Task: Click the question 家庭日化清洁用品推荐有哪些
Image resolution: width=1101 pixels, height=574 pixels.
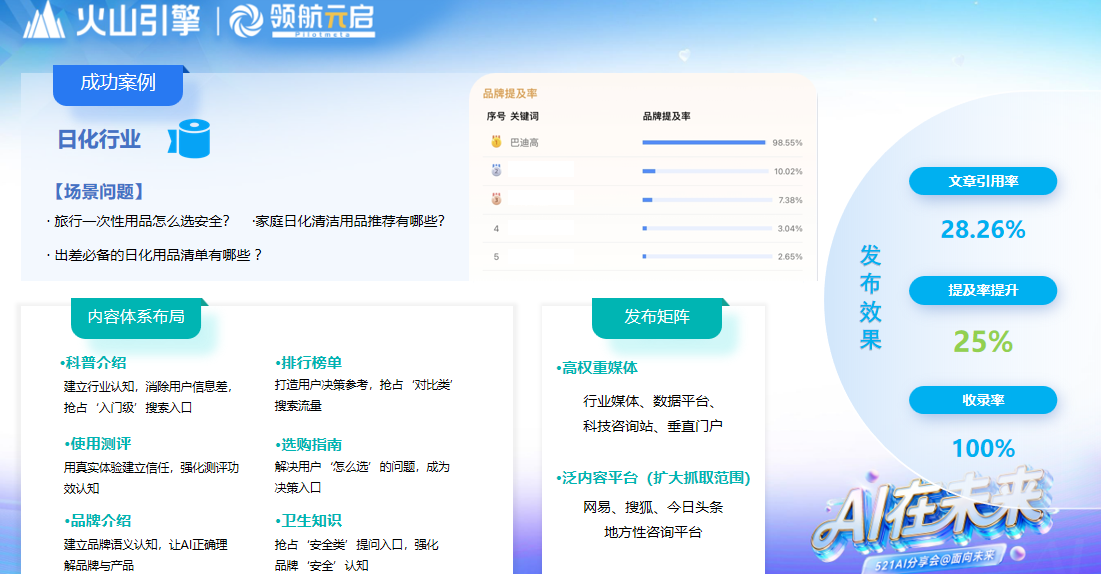Action: point(350,221)
